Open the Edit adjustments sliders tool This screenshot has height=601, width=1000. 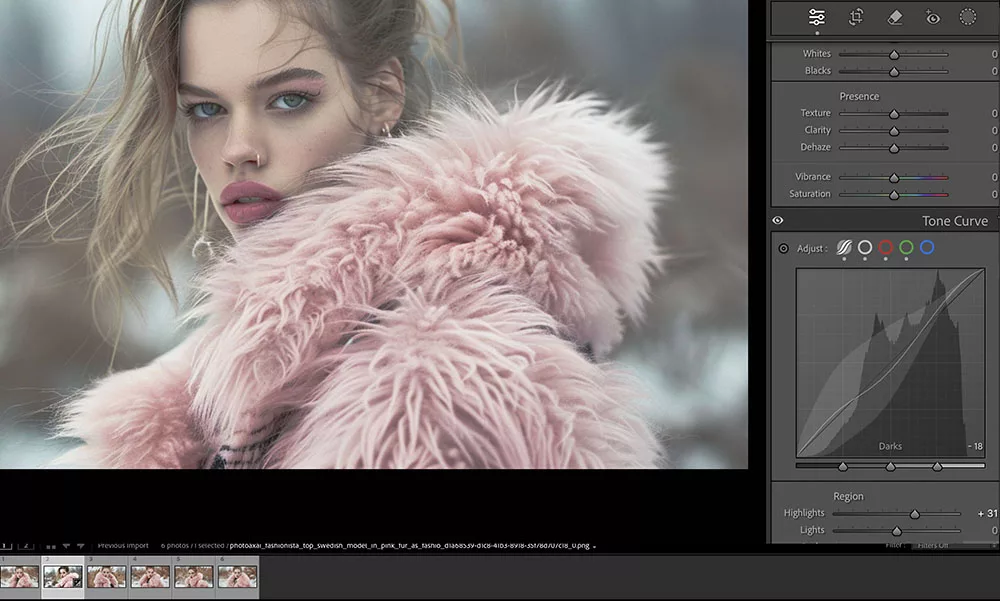coord(816,17)
